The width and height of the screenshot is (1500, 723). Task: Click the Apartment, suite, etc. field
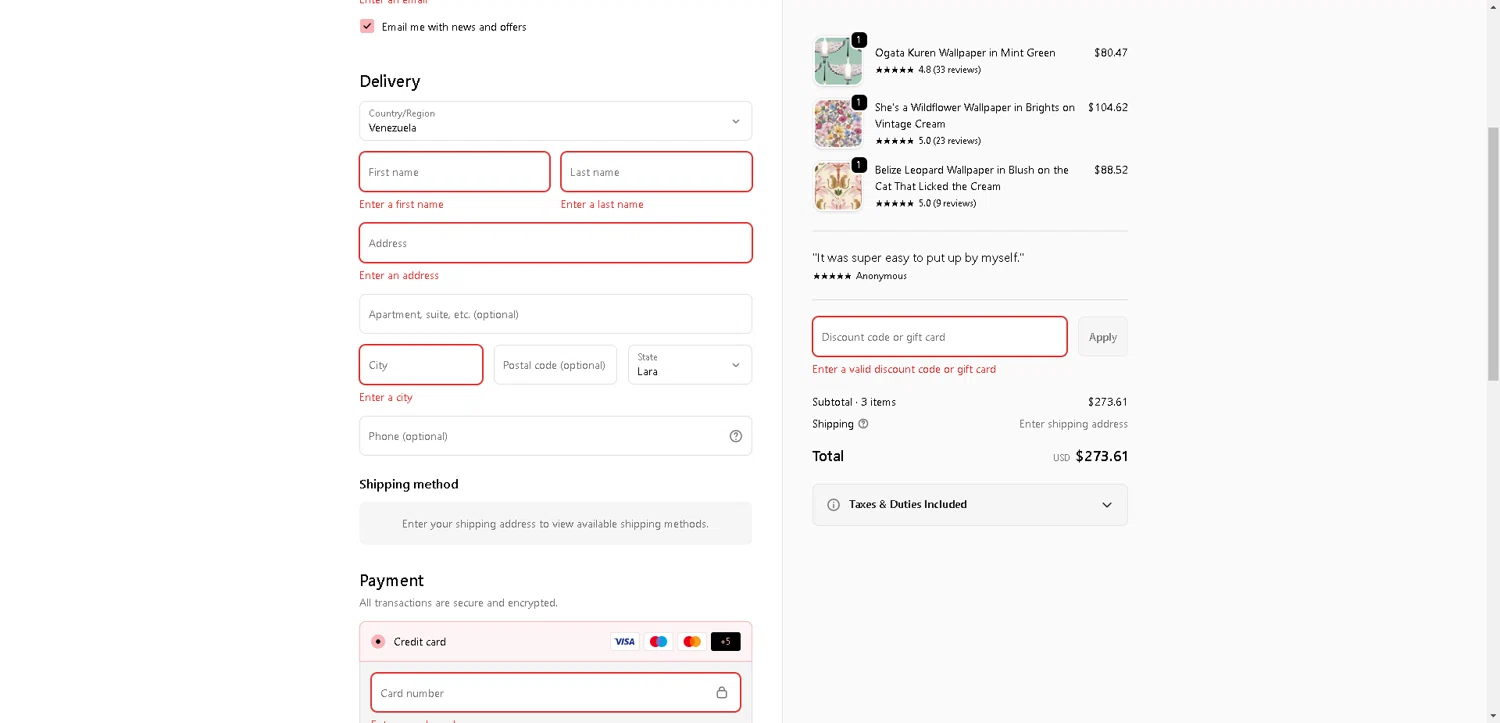556,314
